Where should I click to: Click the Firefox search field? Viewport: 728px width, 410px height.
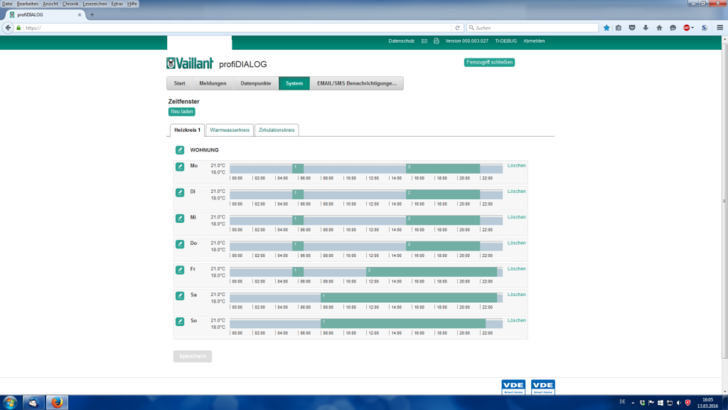pos(530,27)
